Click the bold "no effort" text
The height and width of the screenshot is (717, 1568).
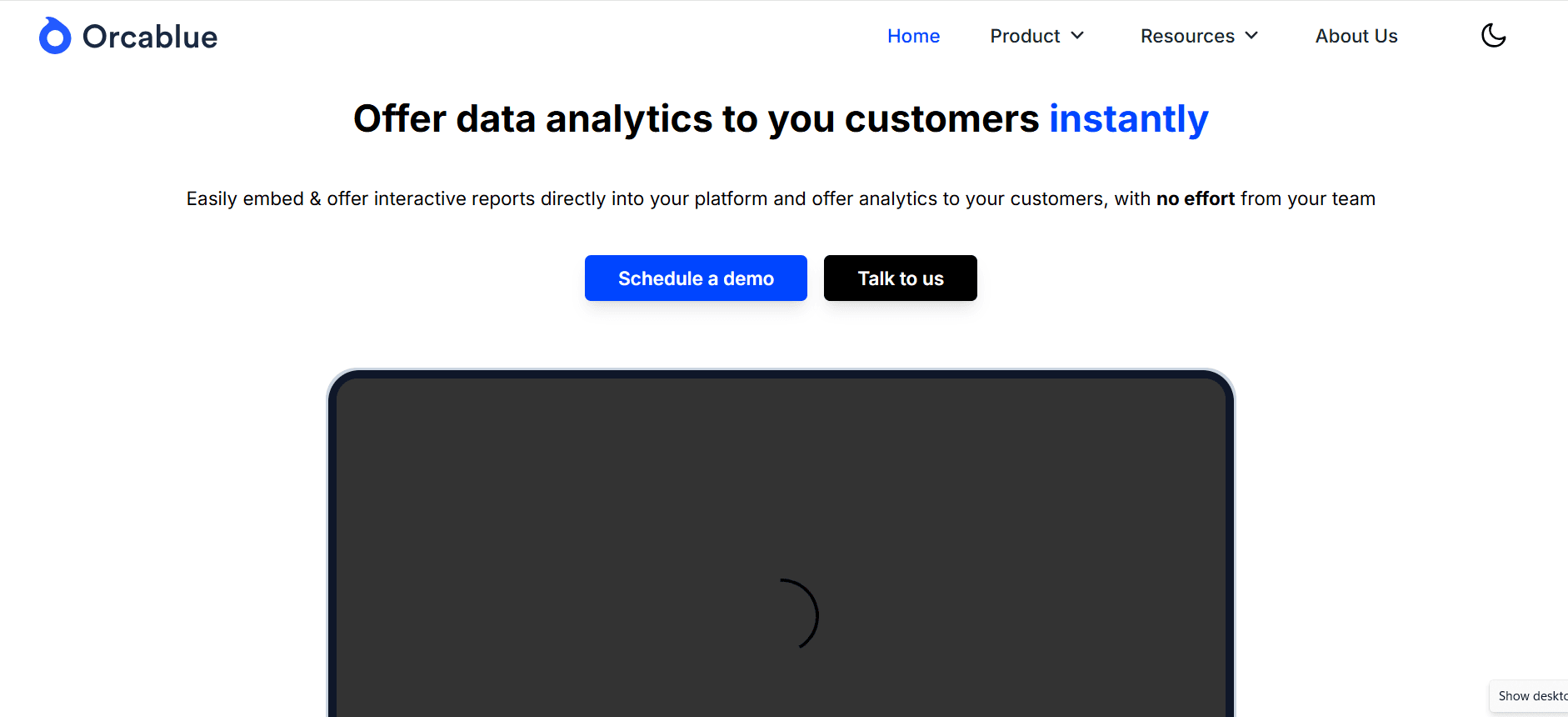click(1195, 199)
